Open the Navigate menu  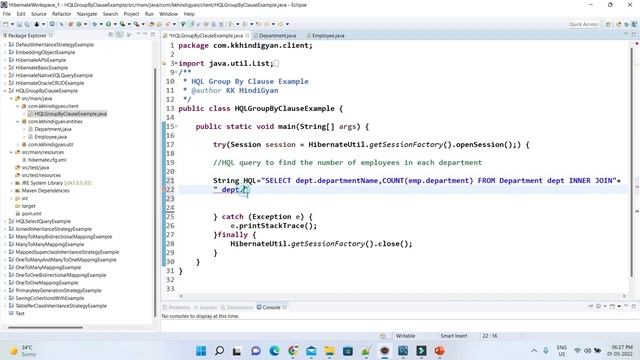click(87, 14)
